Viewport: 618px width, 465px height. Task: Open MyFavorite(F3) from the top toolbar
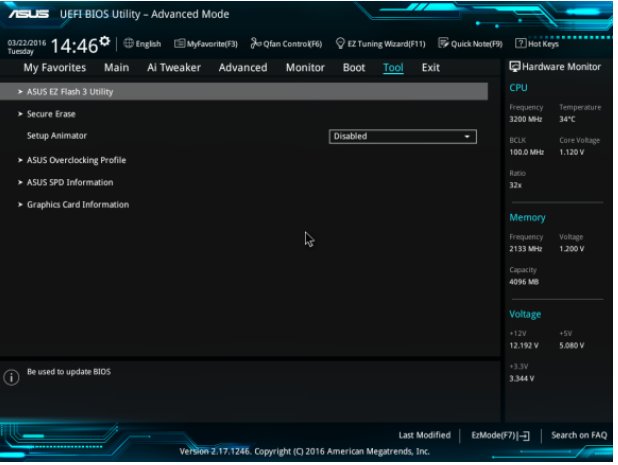(180, 44)
